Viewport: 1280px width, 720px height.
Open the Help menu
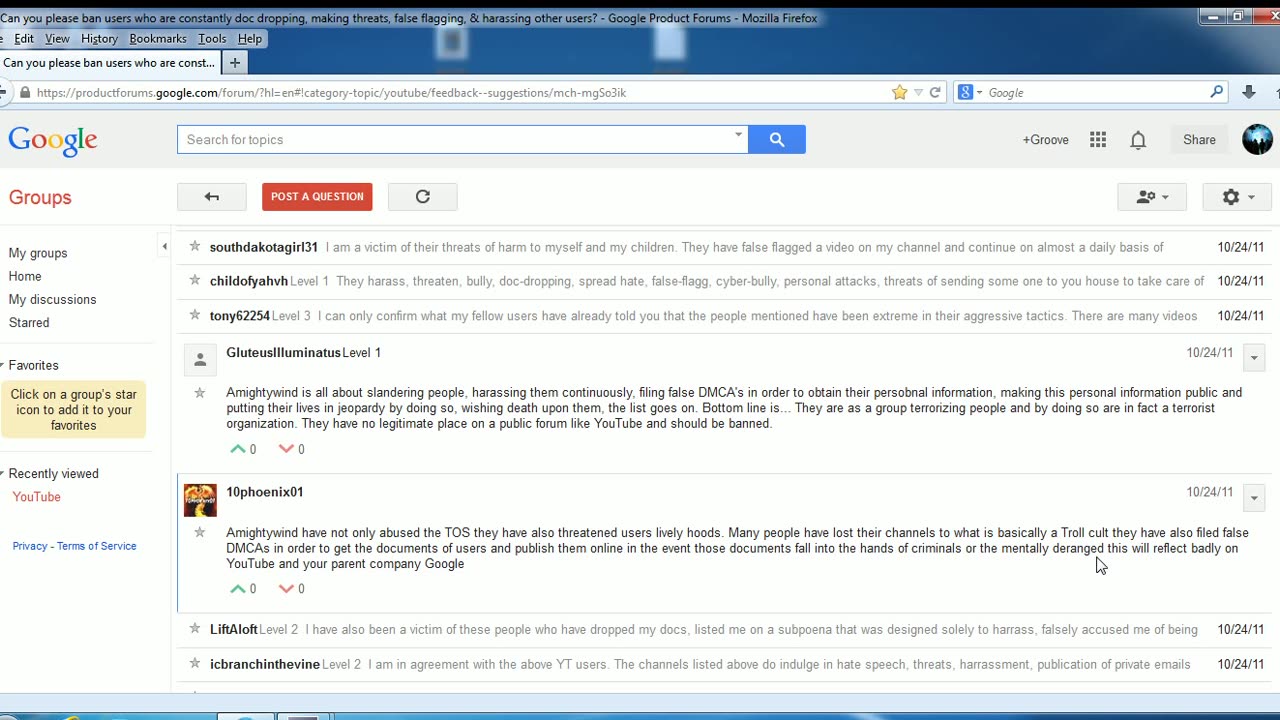click(250, 38)
